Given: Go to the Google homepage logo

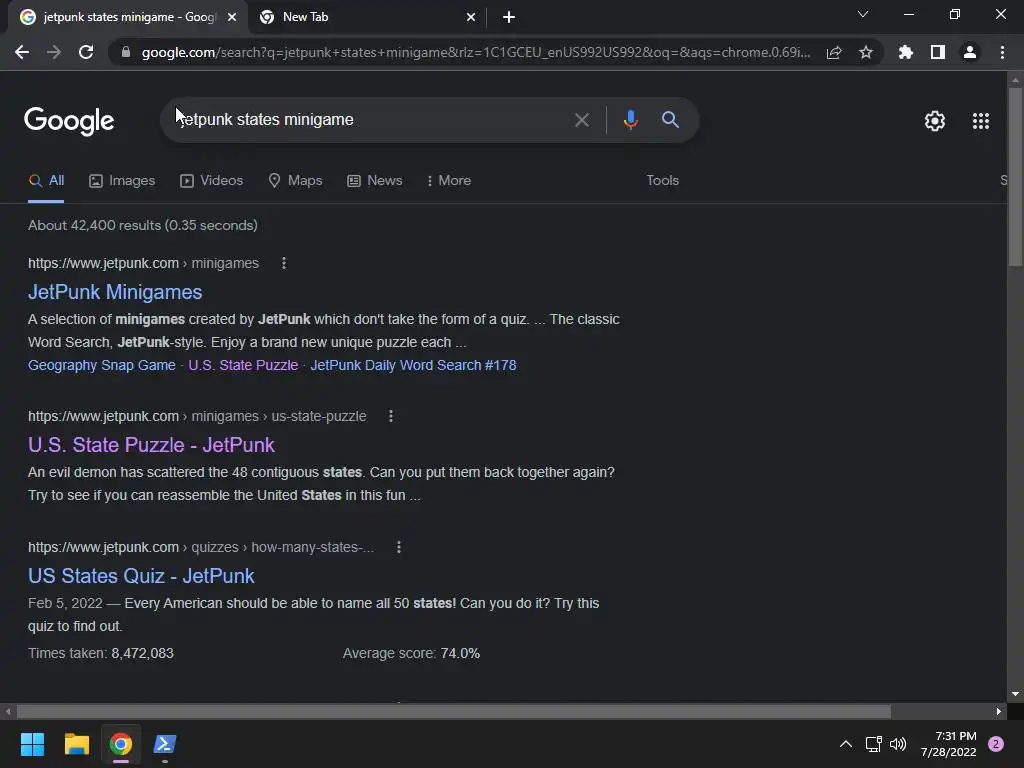Looking at the screenshot, I should (x=69, y=121).
